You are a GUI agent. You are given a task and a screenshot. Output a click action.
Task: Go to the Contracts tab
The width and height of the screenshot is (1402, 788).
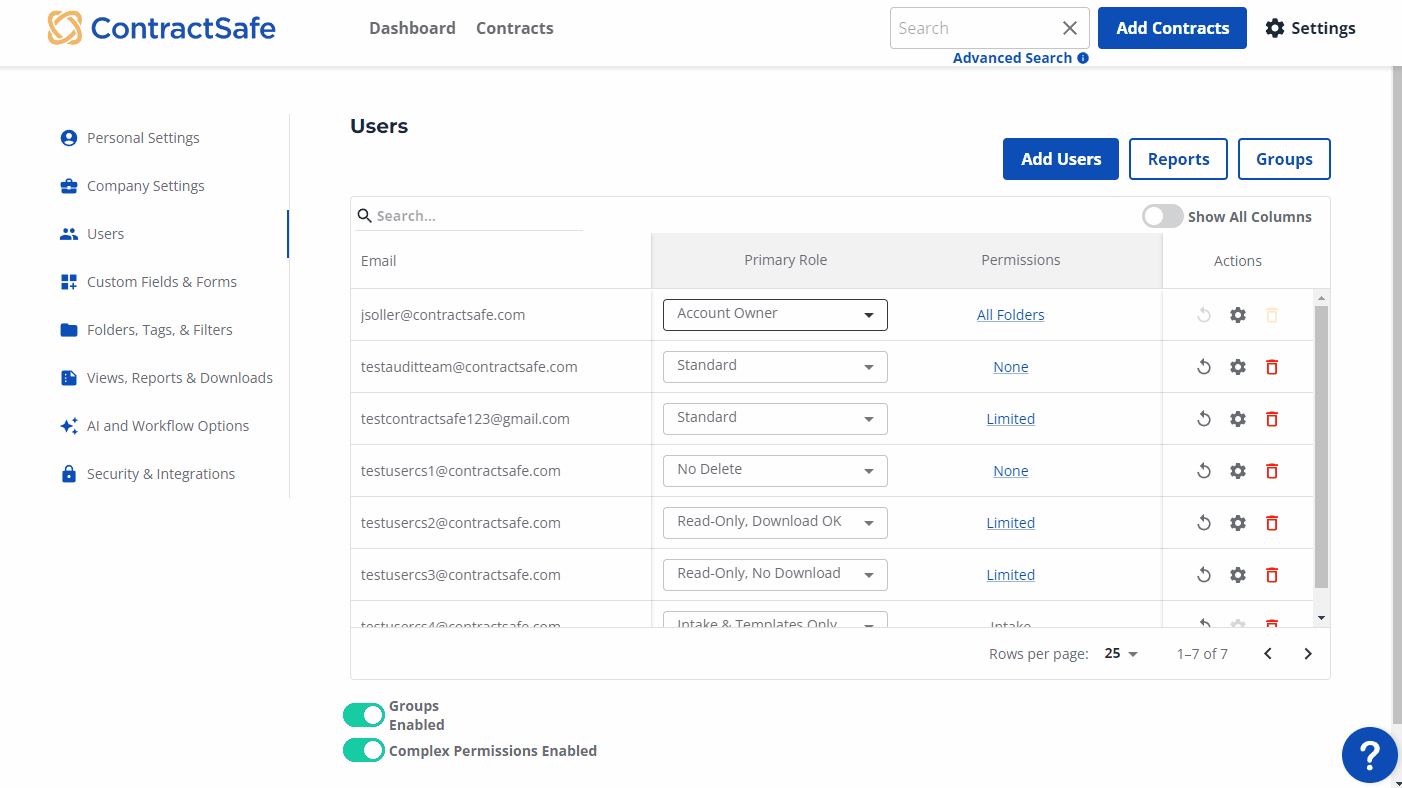514,28
